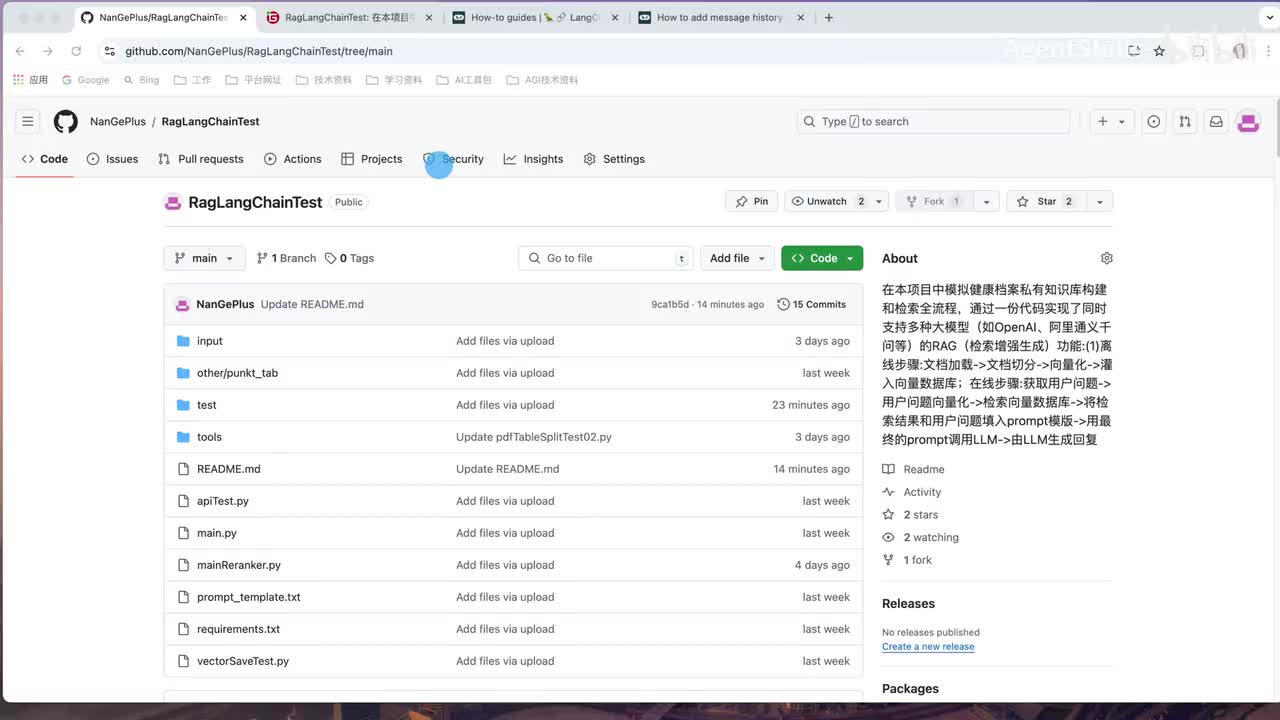The image size is (1280, 720).
Task: Click the browser address bar URL
Action: (259, 51)
